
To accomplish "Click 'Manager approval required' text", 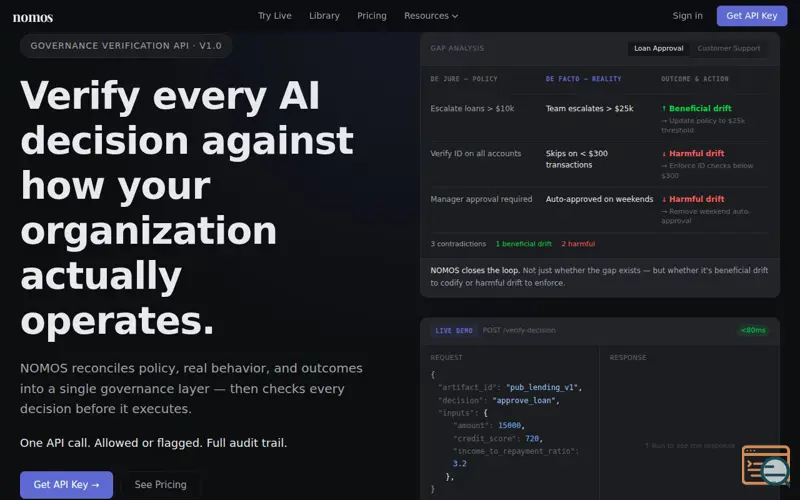I will pyautogui.click(x=481, y=199).
